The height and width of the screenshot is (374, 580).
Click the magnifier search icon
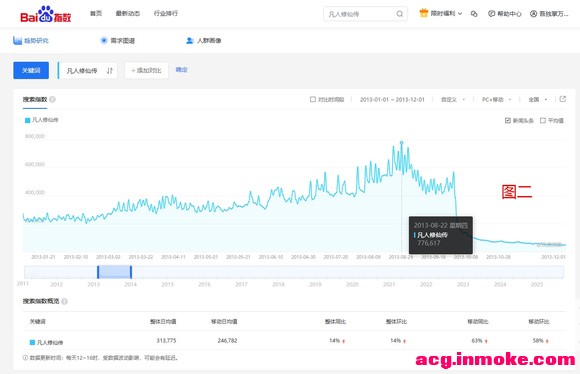[399, 14]
